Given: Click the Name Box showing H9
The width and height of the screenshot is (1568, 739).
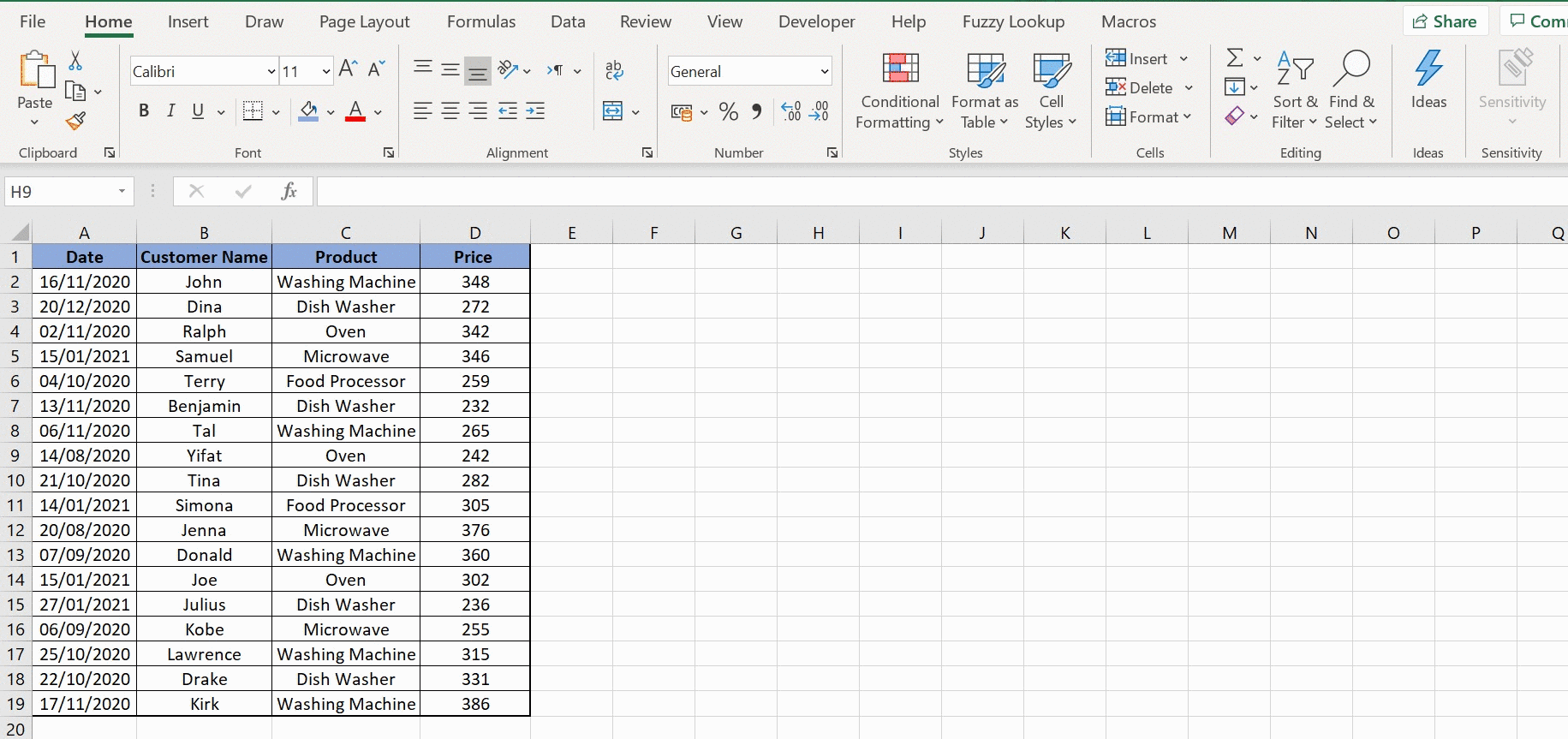Looking at the screenshot, I should 58,192.
